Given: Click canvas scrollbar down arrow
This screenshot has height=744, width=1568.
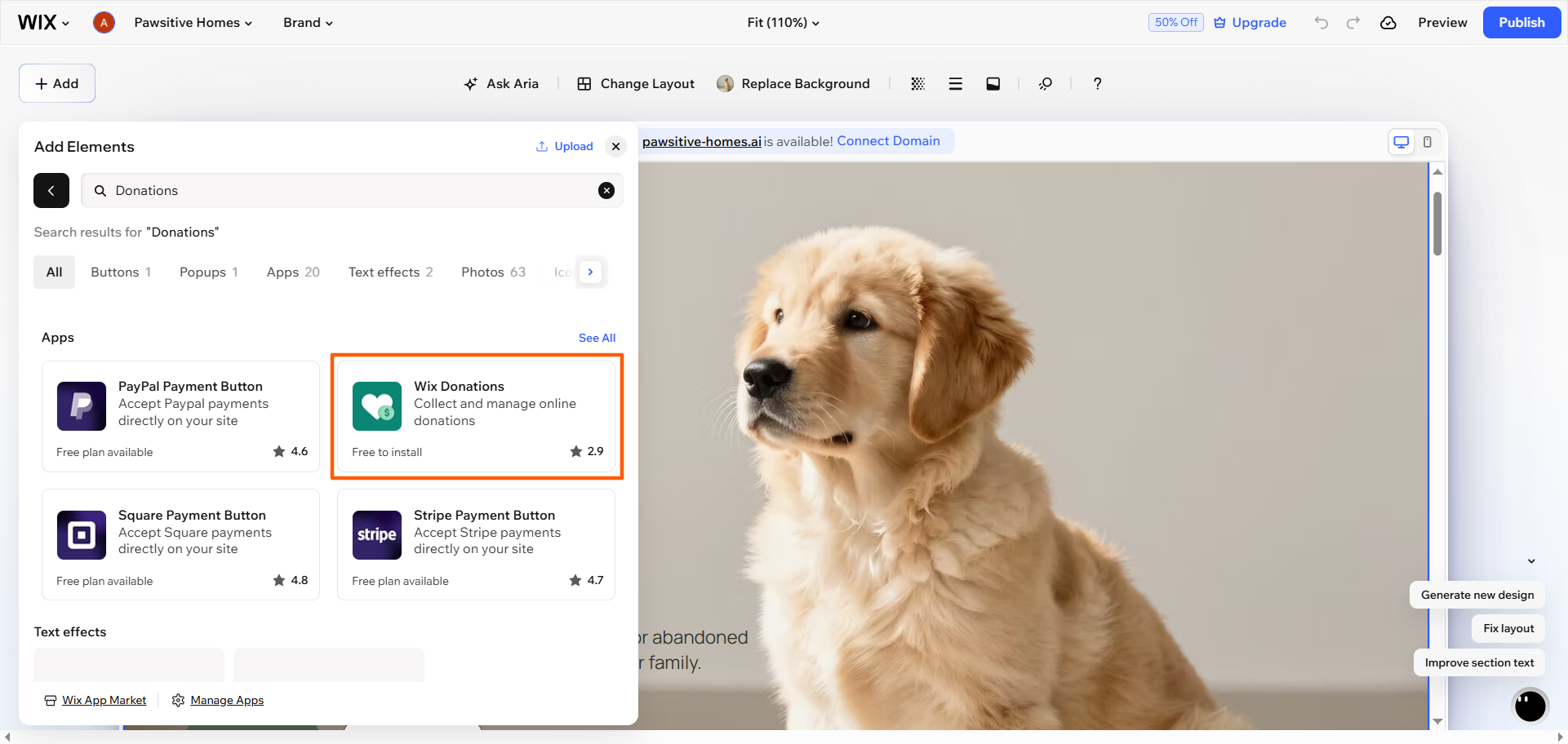Looking at the screenshot, I should point(1437,721).
